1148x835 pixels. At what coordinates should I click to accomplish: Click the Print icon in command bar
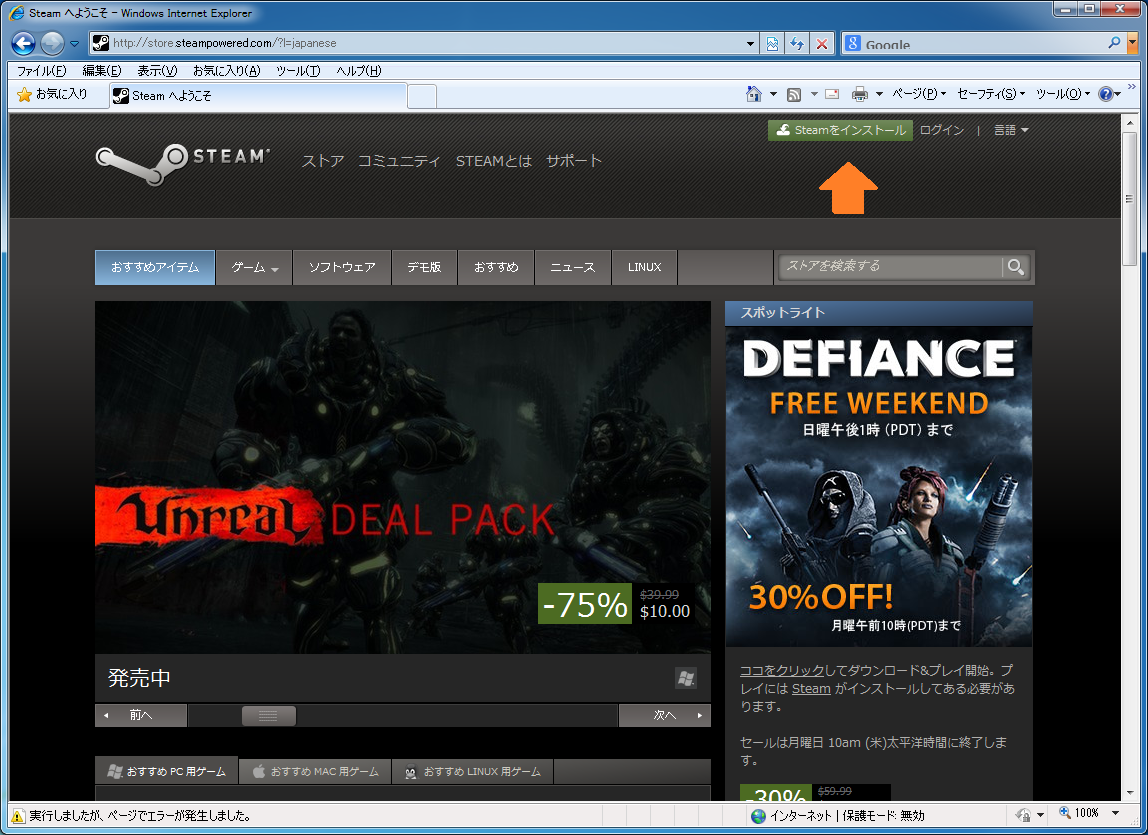click(x=860, y=94)
